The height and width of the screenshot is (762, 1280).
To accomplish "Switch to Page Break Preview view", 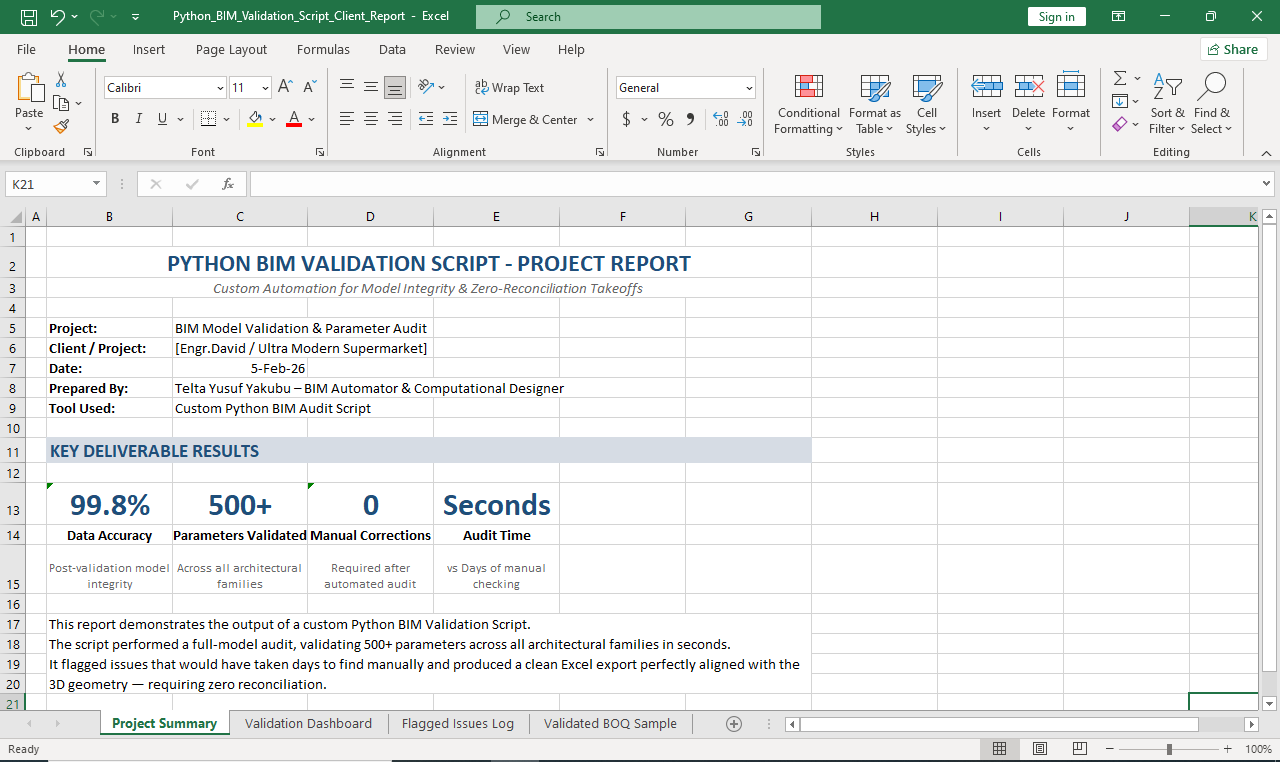I will (x=1080, y=749).
